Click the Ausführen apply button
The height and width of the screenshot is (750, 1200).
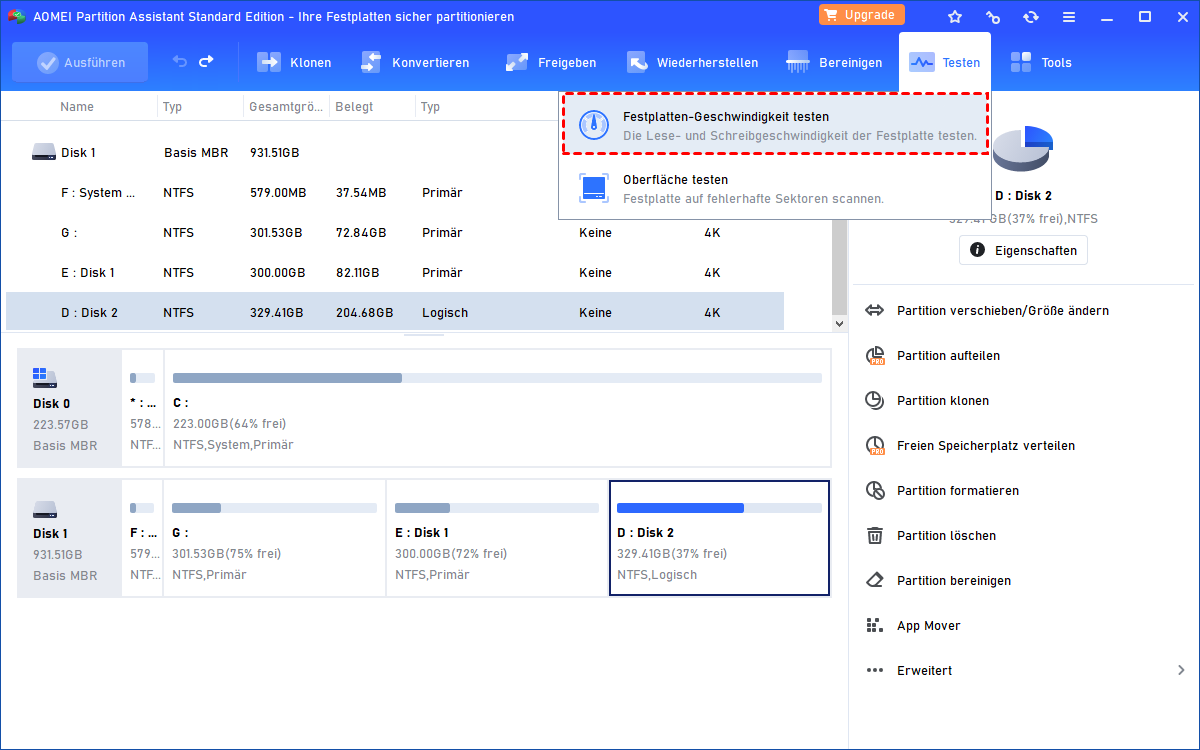[80, 62]
